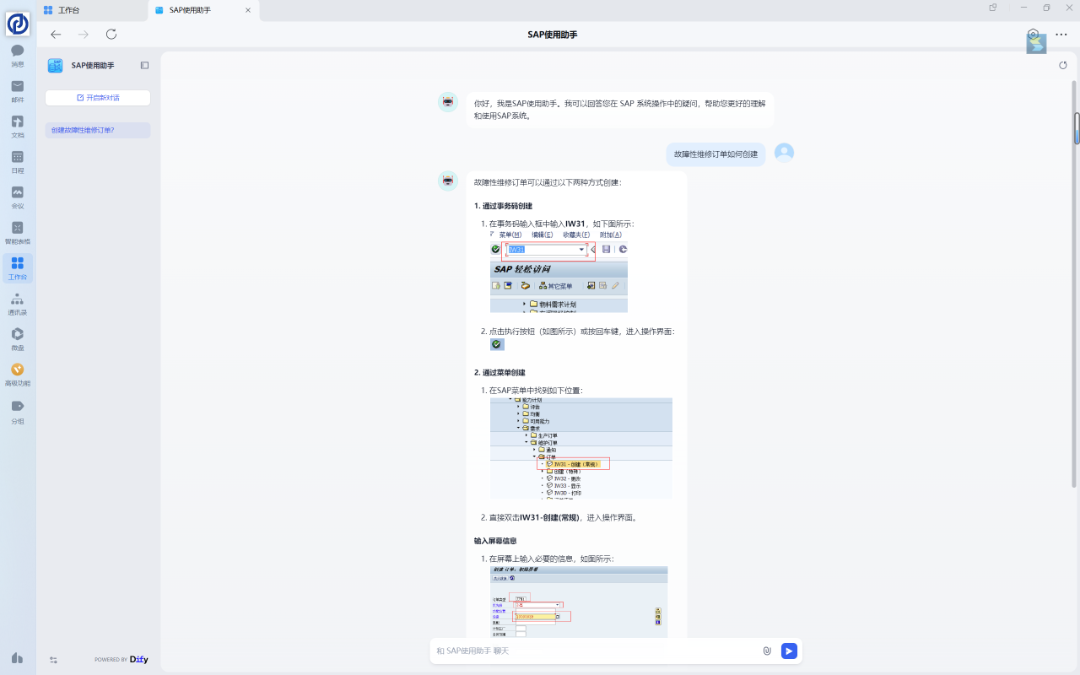Go forward with the right arrow
The image size is (1080, 675).
point(83,34)
